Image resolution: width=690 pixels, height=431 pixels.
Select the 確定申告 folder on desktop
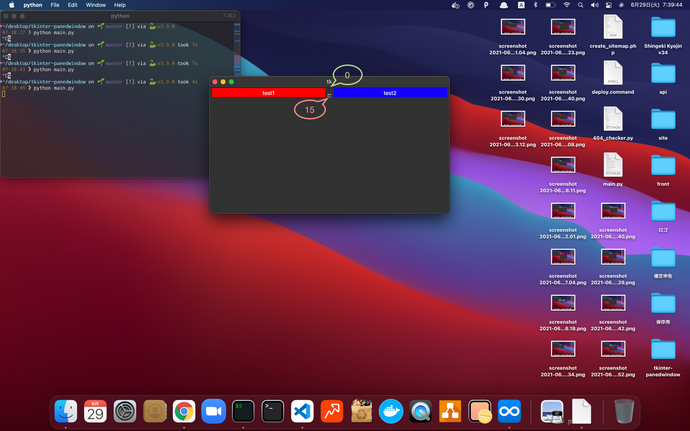point(663,262)
